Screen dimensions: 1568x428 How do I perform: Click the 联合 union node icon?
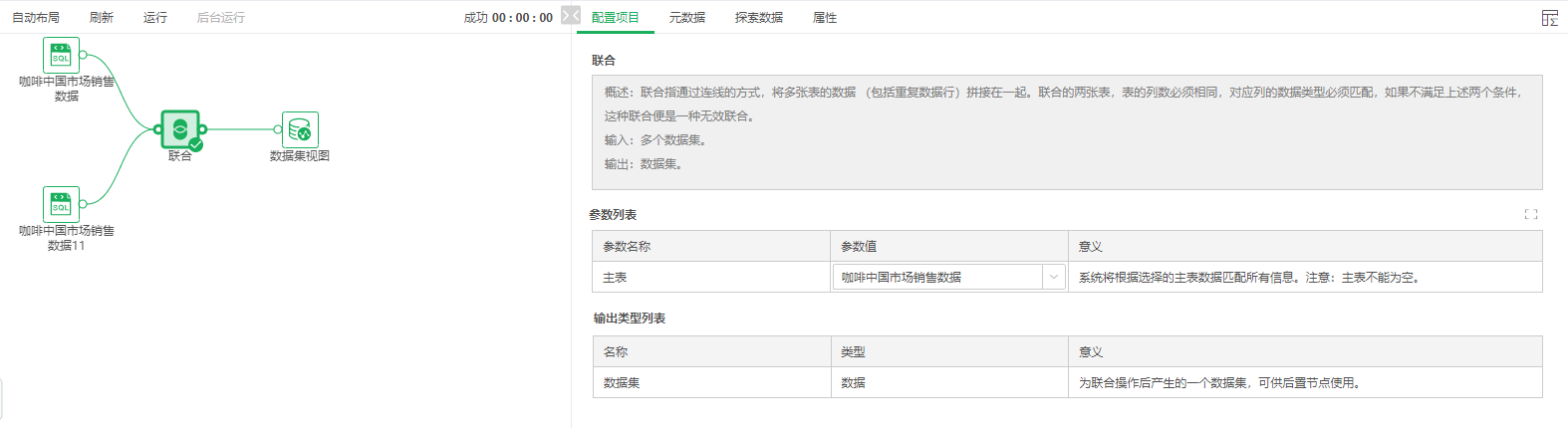tap(180, 129)
